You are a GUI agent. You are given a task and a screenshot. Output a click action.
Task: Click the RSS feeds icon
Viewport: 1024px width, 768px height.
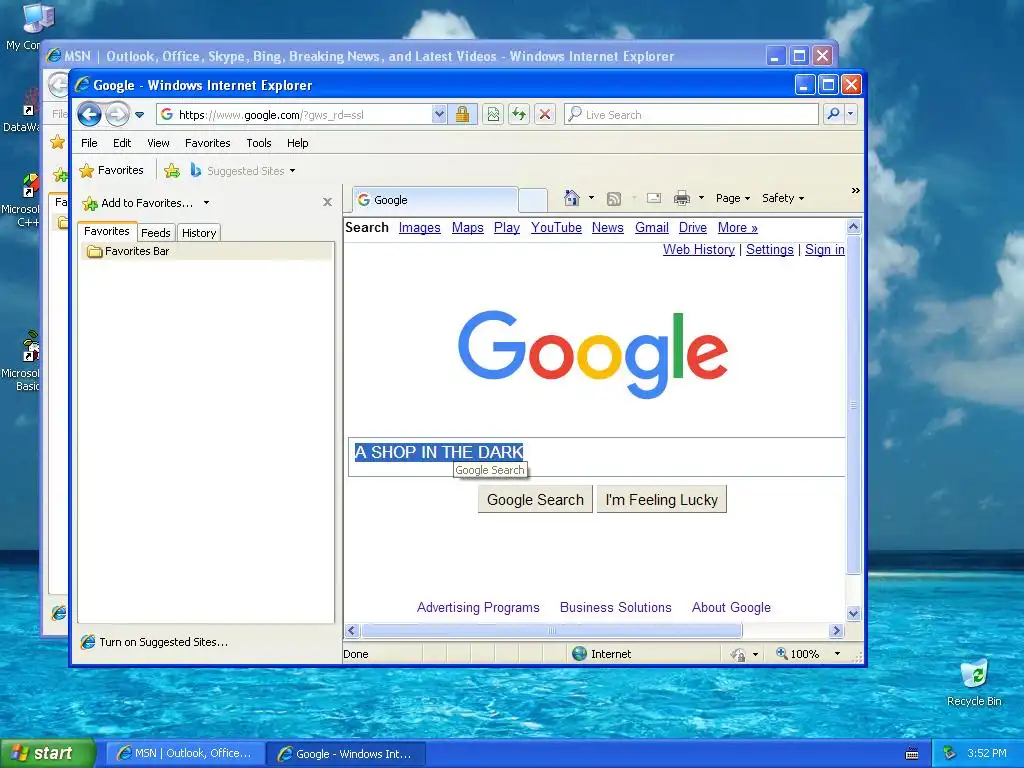(x=614, y=199)
